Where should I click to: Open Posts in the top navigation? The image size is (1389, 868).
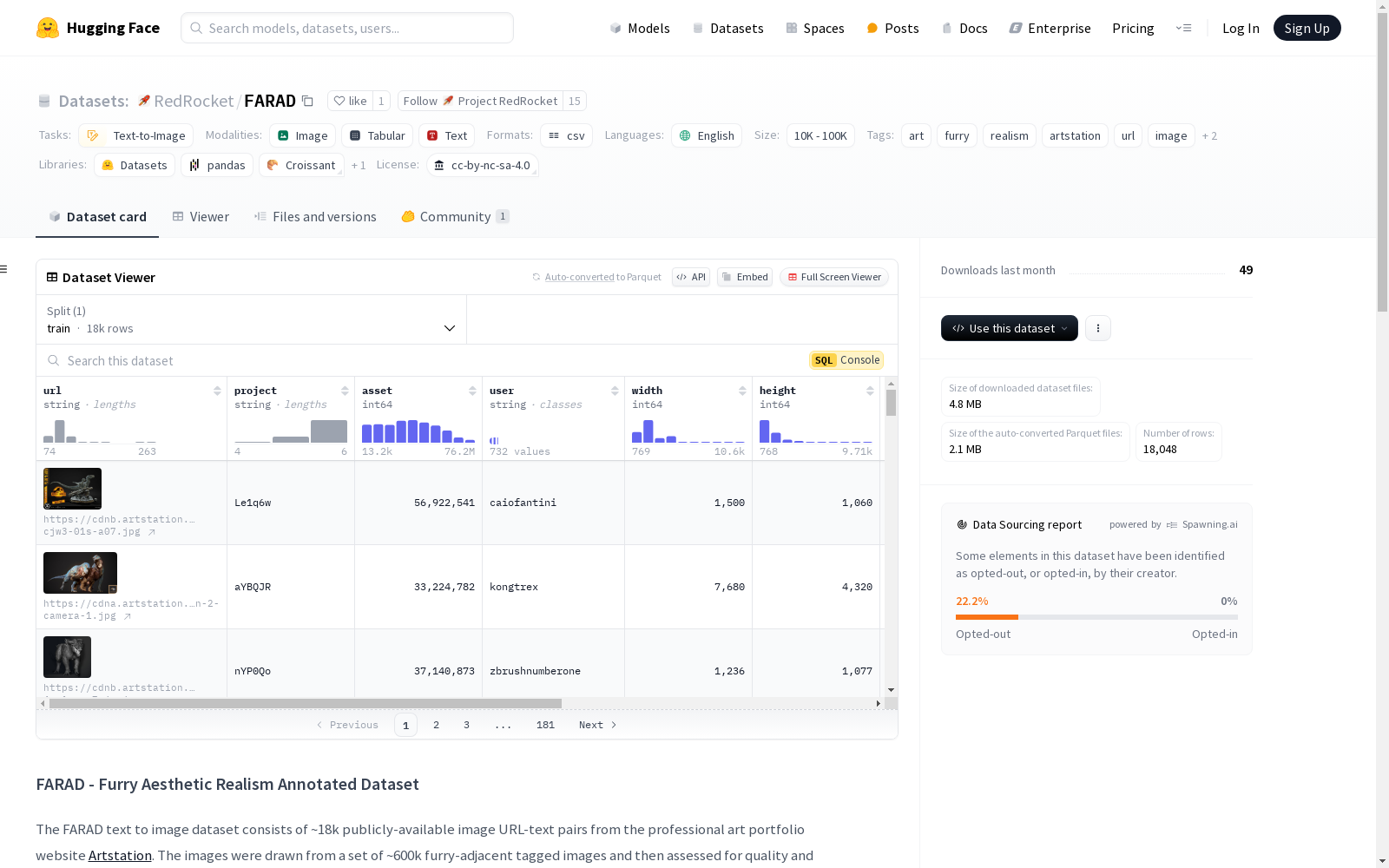pyautogui.click(x=892, y=28)
